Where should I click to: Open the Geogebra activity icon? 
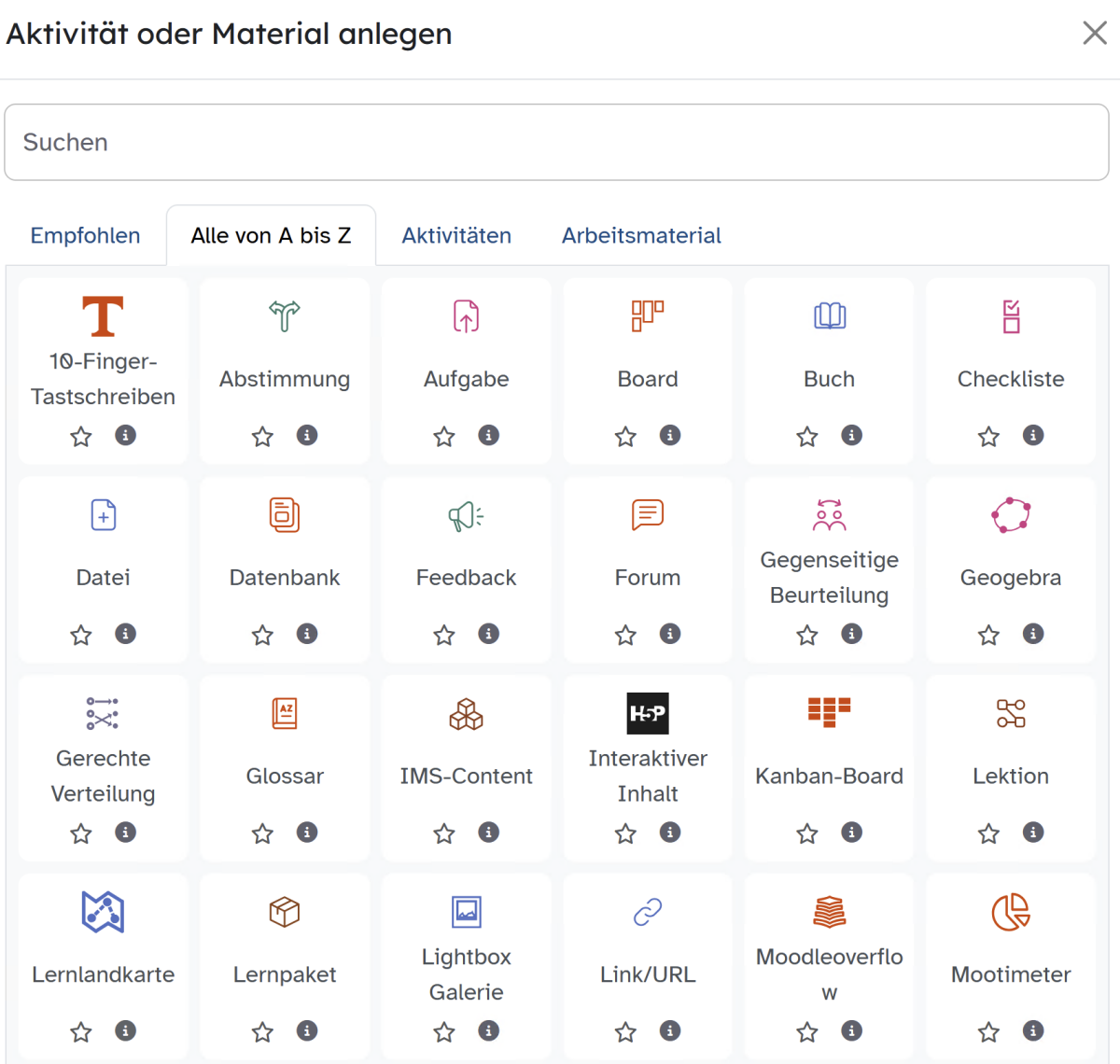pyautogui.click(x=1011, y=514)
